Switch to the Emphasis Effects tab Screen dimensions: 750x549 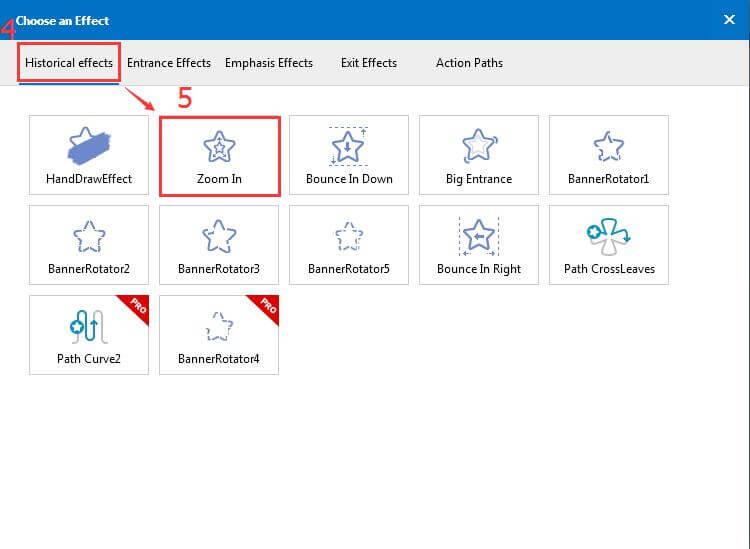[269, 63]
